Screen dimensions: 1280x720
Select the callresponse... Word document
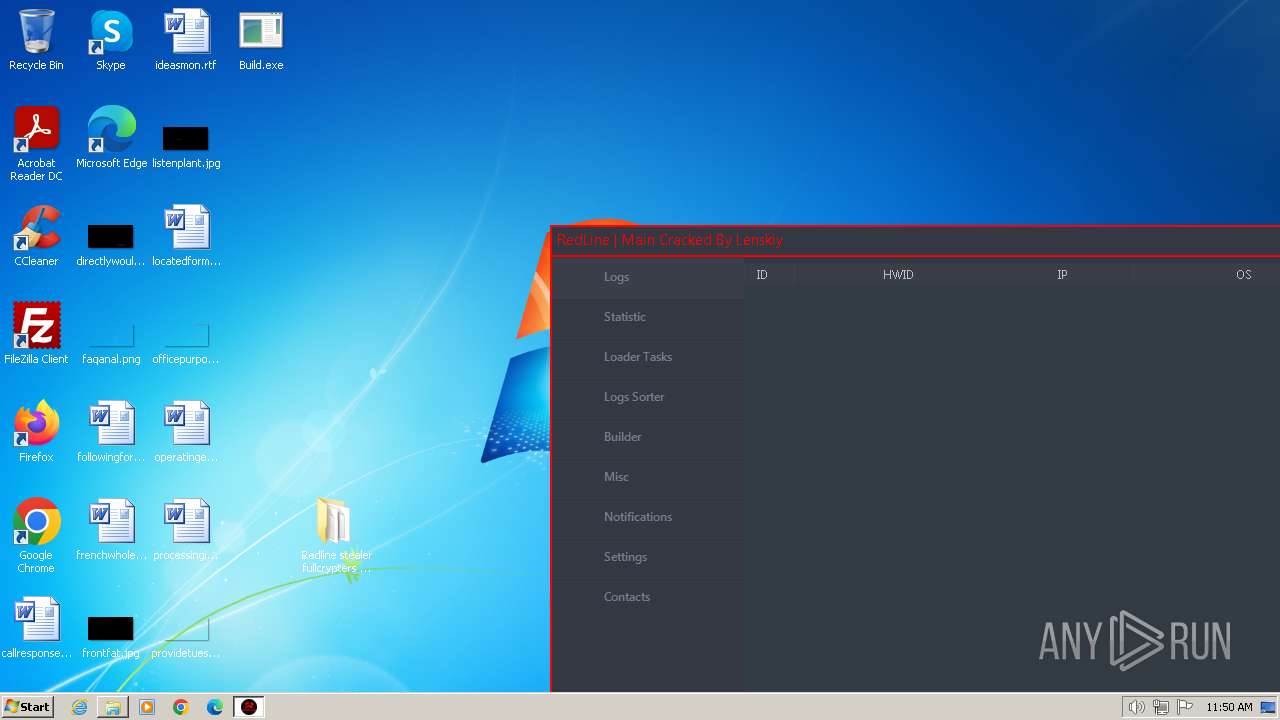[x=36, y=628]
